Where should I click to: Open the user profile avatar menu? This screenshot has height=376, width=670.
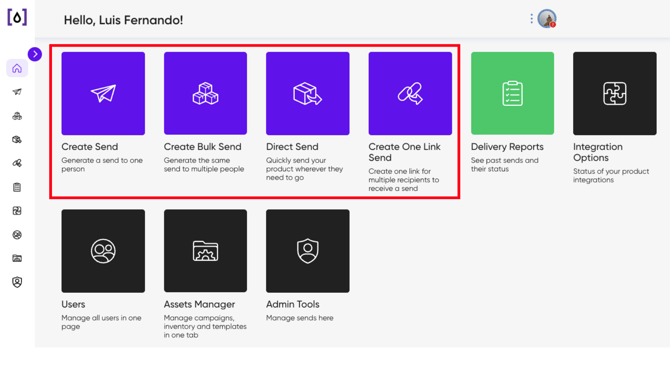pyautogui.click(x=547, y=19)
